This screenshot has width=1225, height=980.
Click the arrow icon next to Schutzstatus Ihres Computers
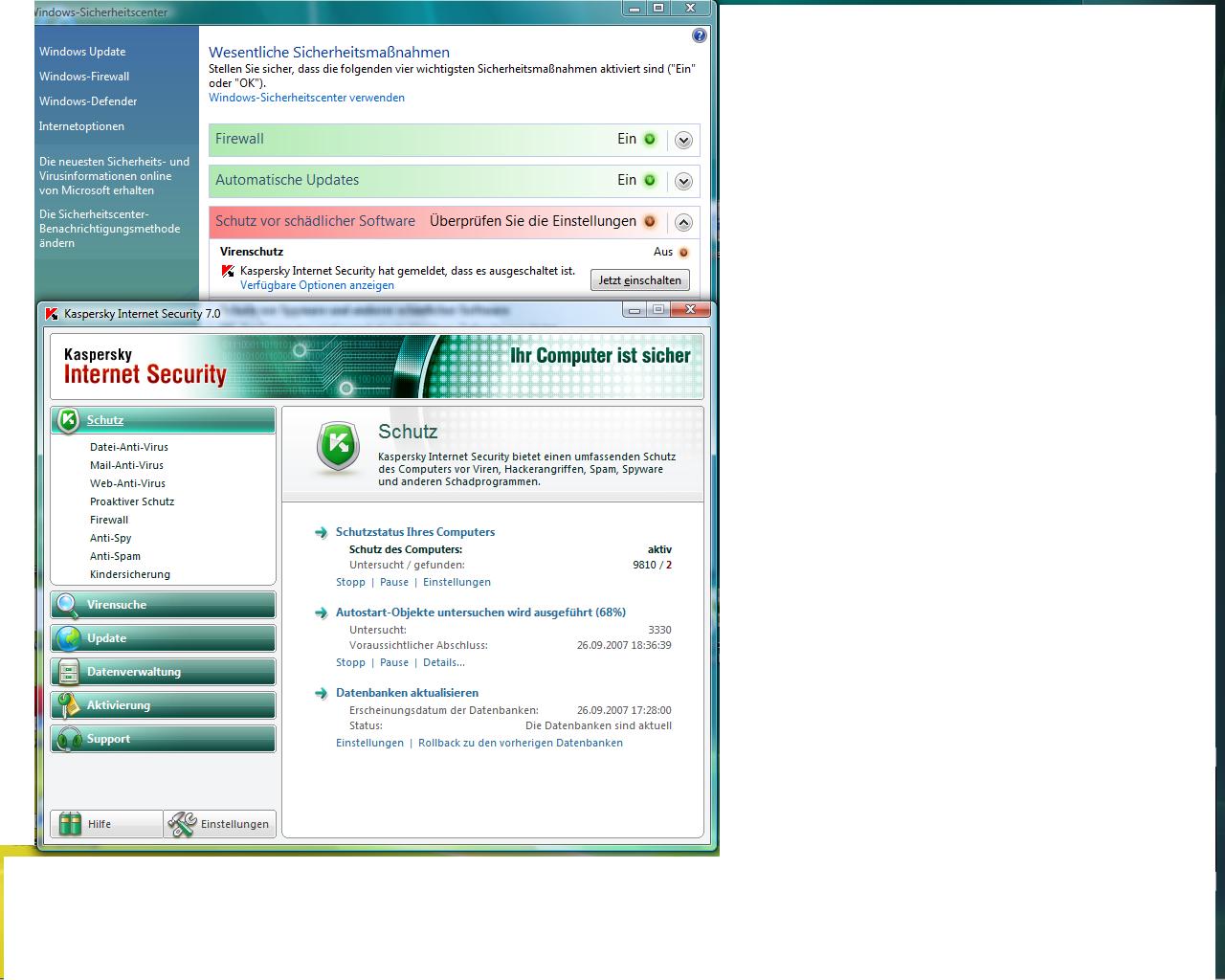coord(322,532)
